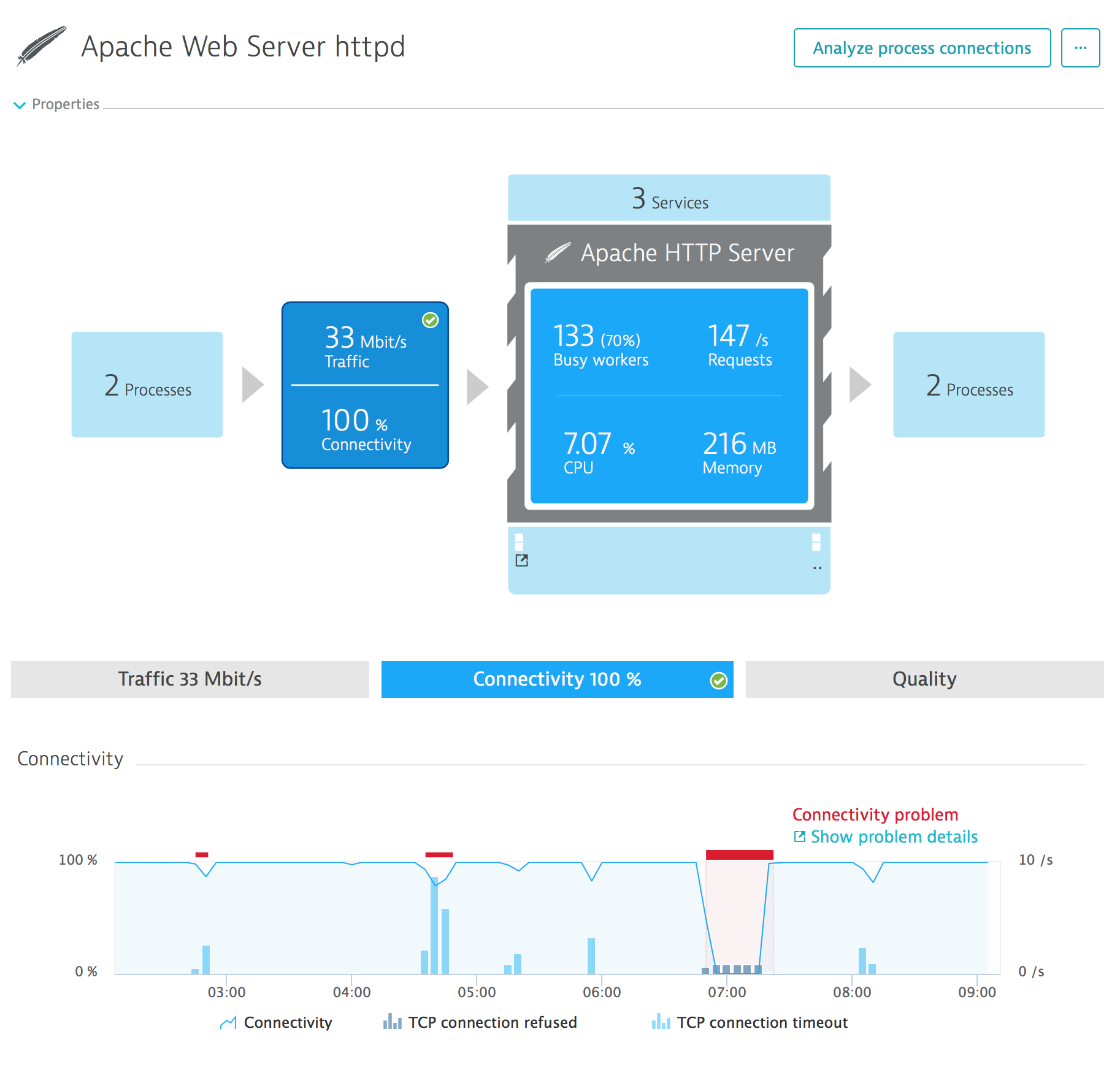Screen dimensions: 1120x1083
Task: Click the Apache HTTP Server feather icon
Action: point(558,253)
